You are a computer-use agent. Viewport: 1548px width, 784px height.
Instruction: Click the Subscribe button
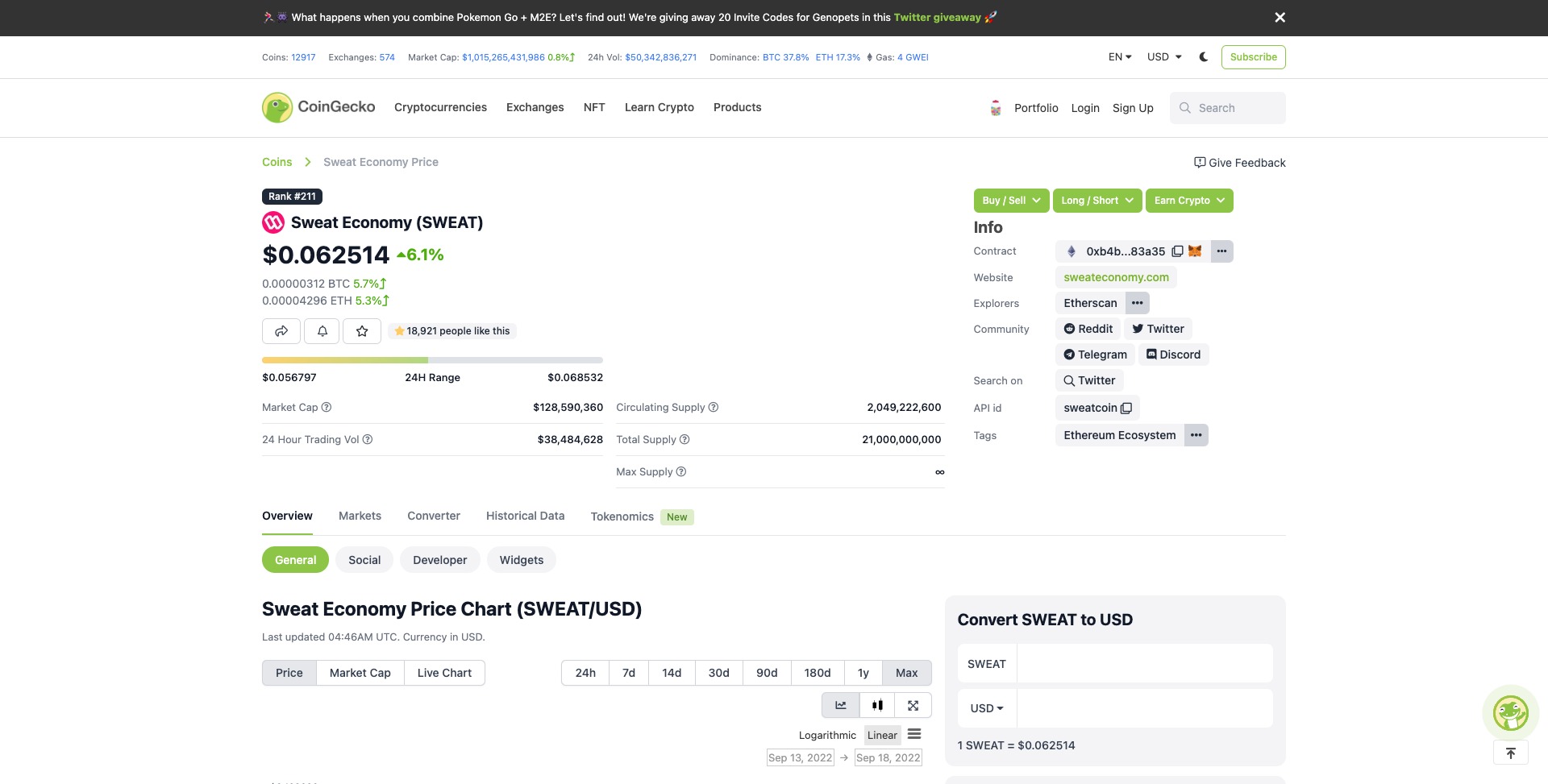(1253, 56)
